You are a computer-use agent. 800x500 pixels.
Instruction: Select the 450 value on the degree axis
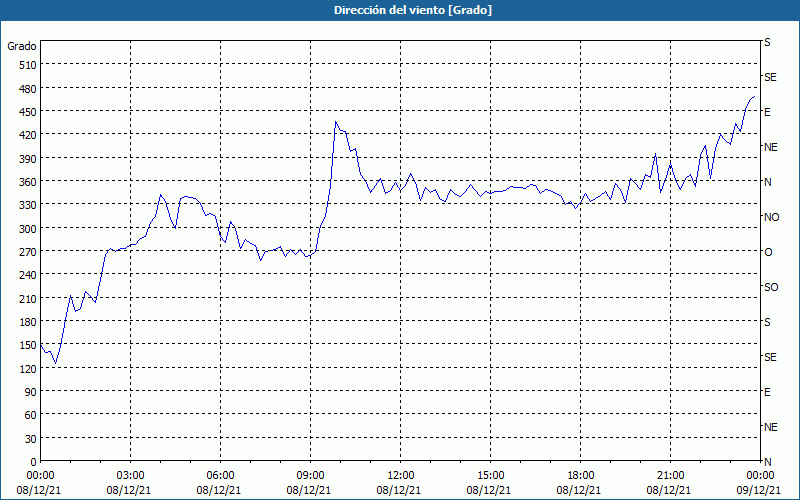[29, 112]
